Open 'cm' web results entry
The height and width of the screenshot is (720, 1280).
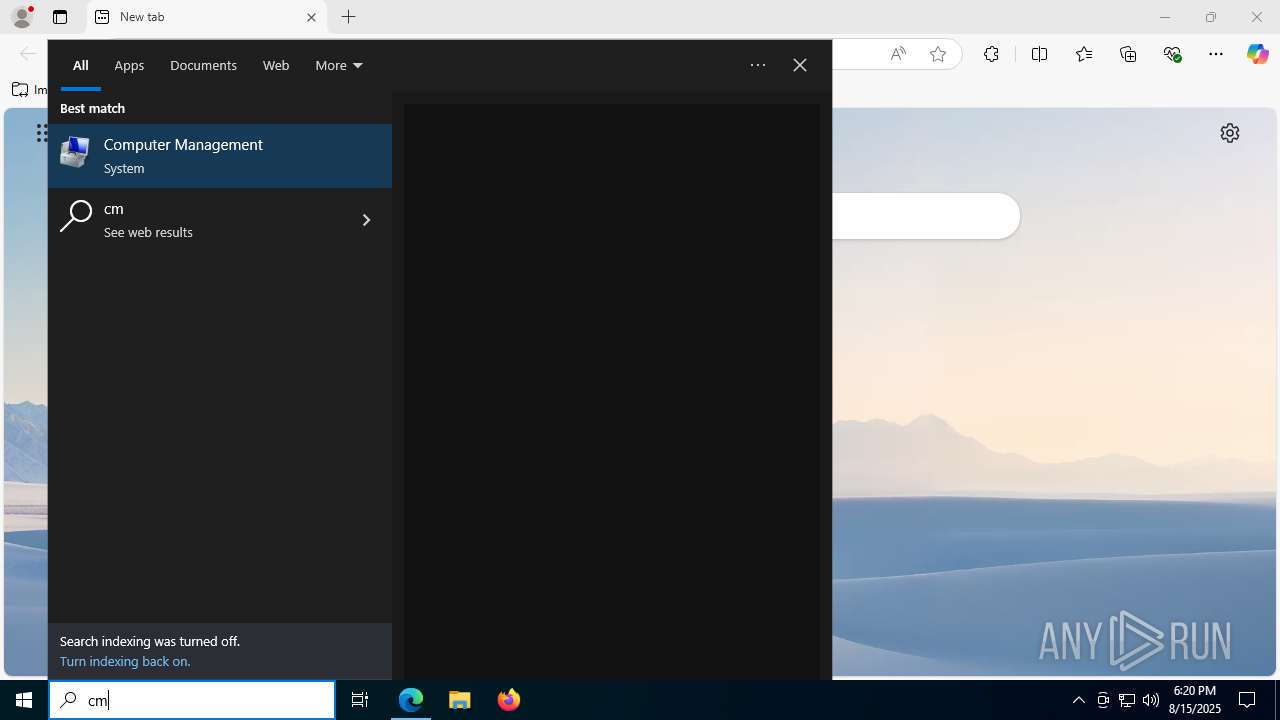[220, 220]
